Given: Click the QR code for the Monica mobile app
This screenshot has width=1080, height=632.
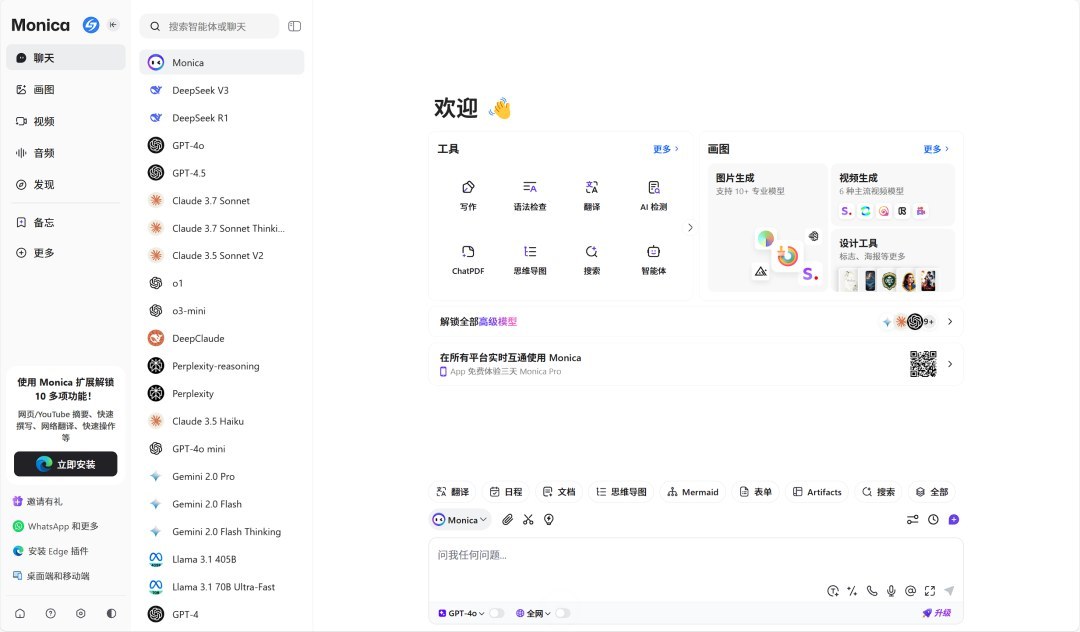Looking at the screenshot, I should click(923, 364).
